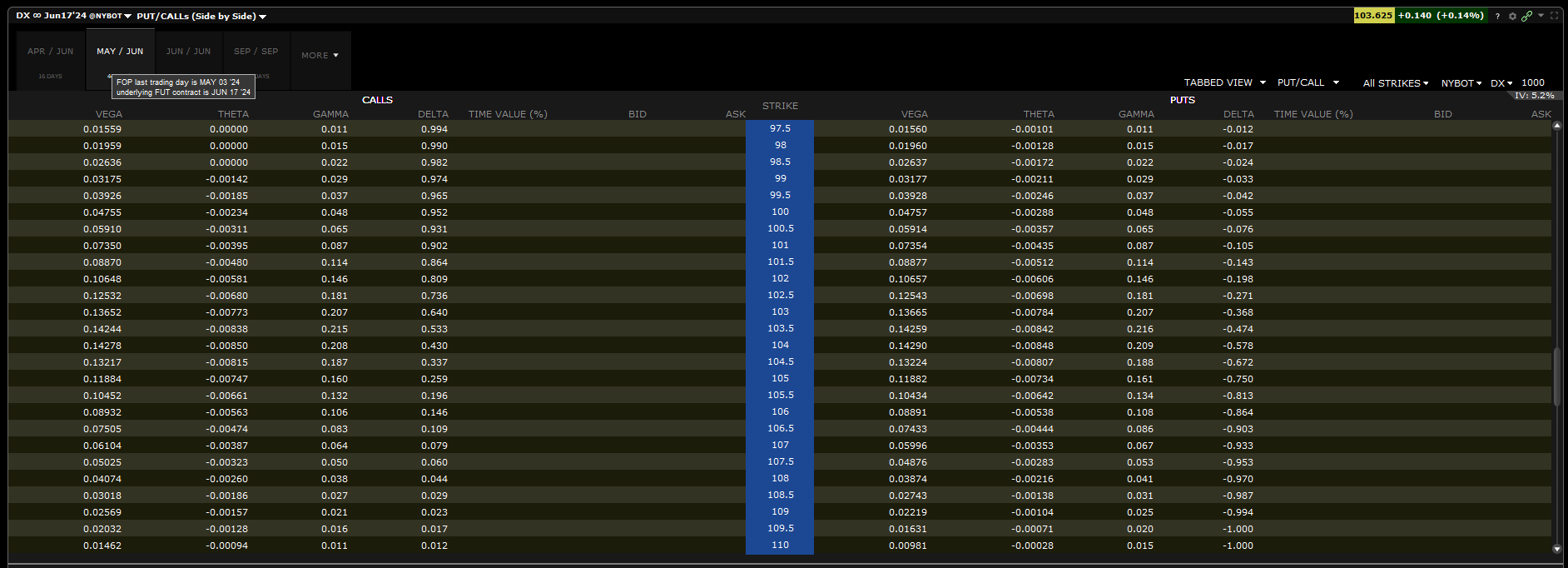
Task: Click the green chain link icon
Action: (x=1526, y=16)
